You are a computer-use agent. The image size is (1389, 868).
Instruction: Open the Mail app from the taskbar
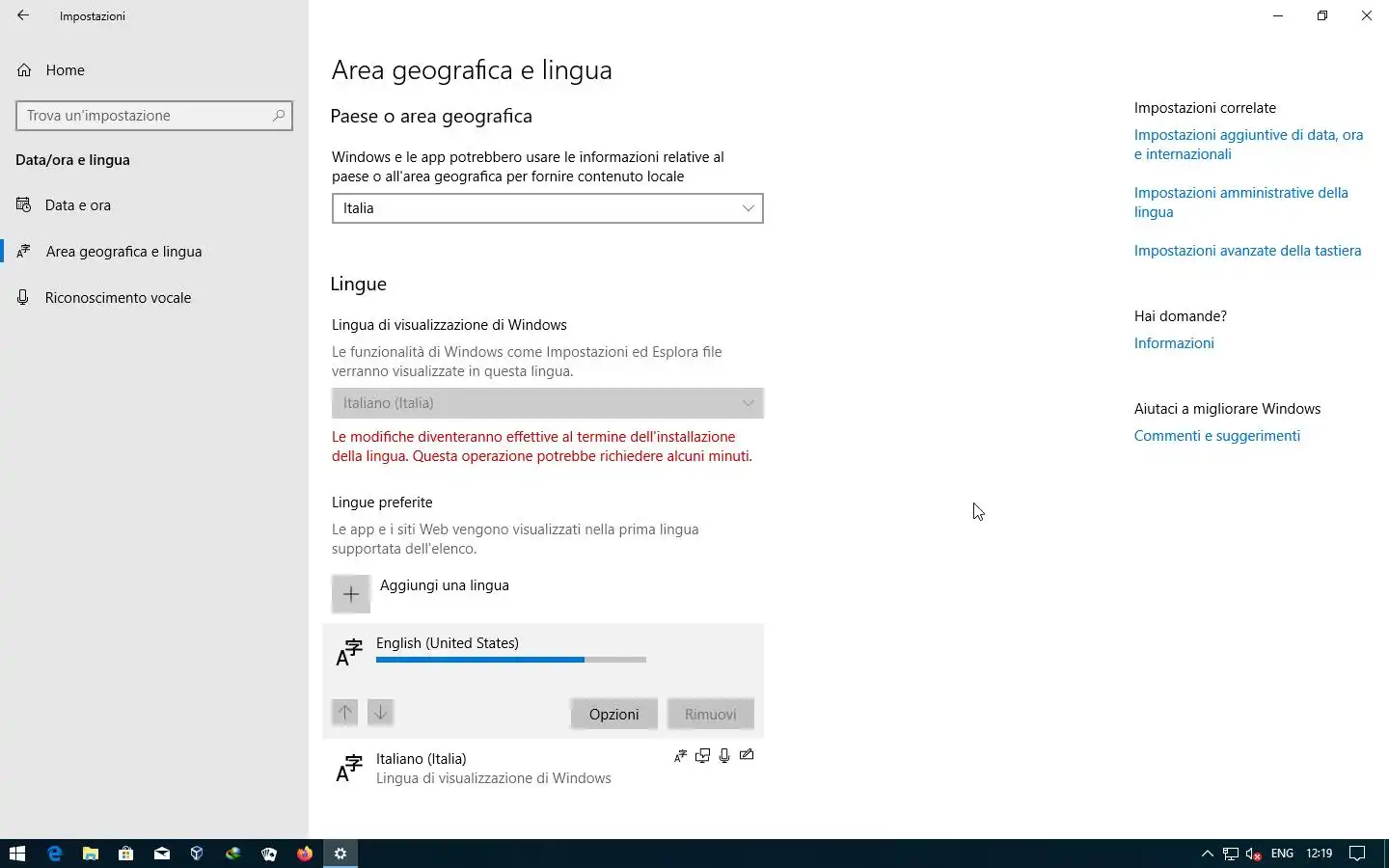point(161,854)
